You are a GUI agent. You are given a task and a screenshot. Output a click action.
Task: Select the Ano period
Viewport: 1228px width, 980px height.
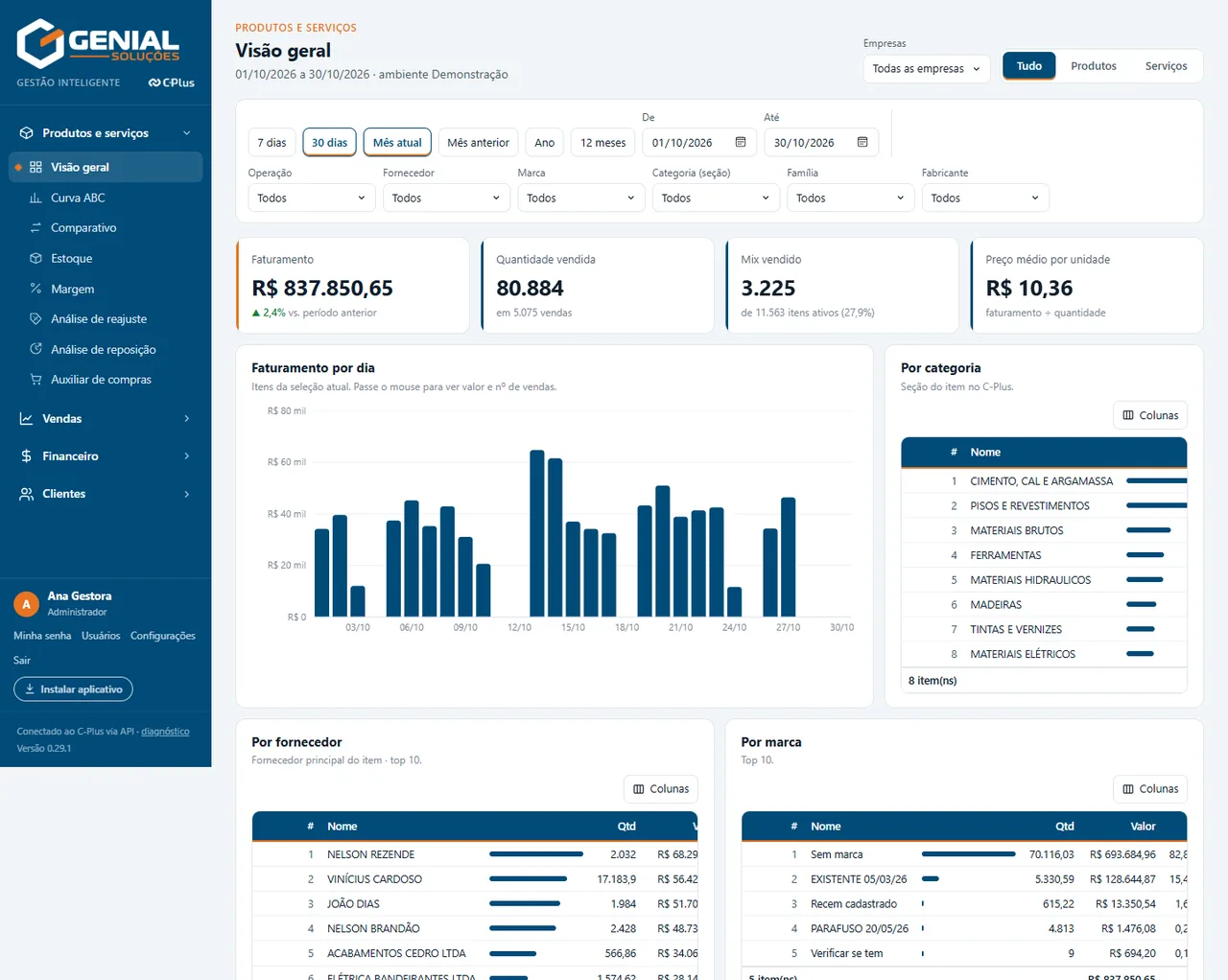click(x=544, y=143)
